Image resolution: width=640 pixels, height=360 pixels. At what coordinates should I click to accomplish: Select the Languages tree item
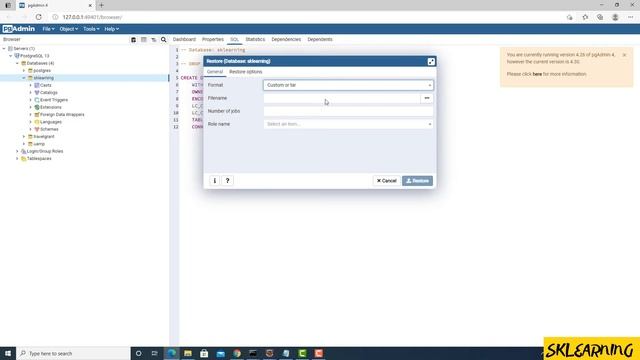pyautogui.click(x=51, y=122)
